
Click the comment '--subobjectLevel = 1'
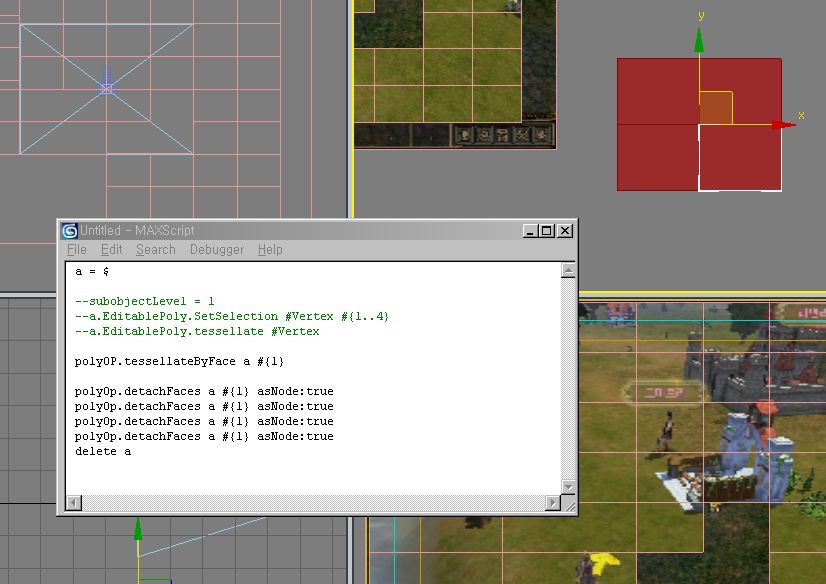coord(145,301)
